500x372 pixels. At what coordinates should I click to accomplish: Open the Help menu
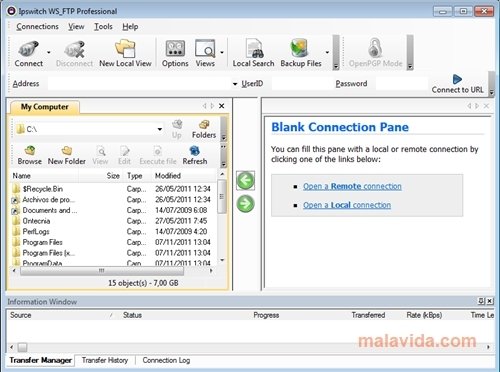[x=130, y=27]
